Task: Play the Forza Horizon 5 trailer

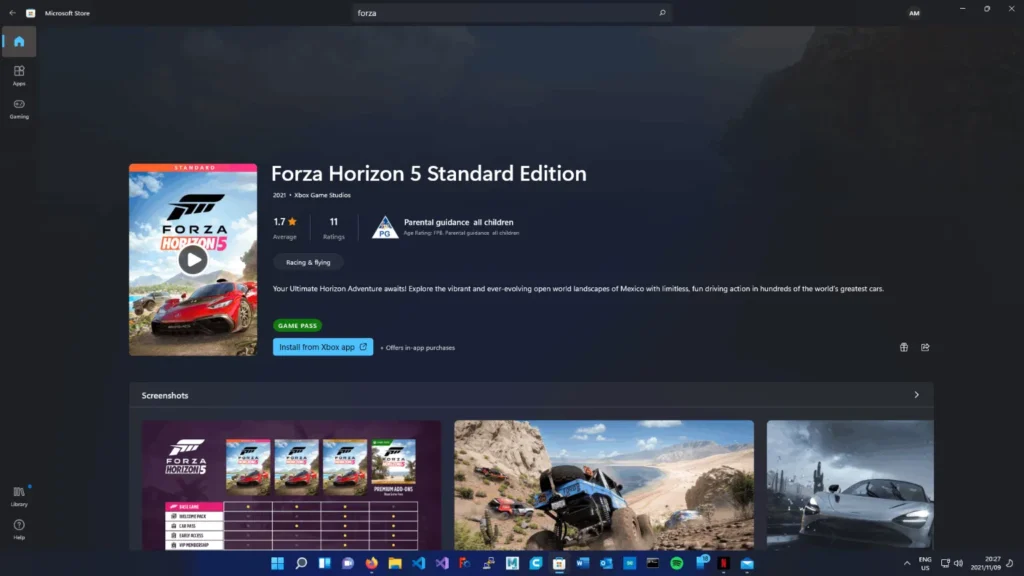Action: click(193, 260)
